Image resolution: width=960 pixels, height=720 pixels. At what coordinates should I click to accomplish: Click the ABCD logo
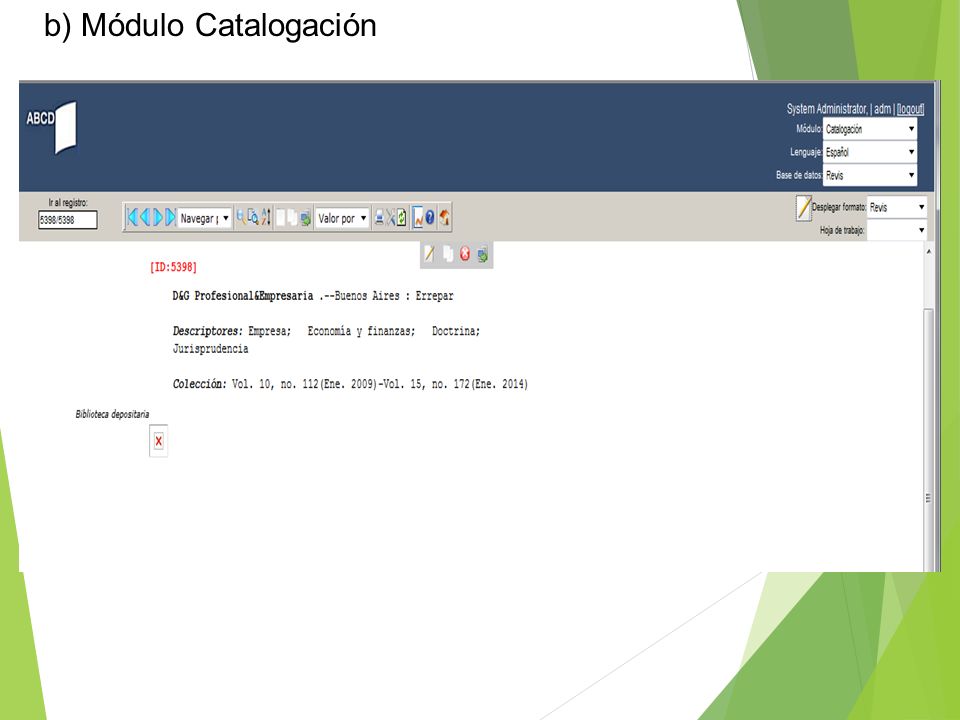[x=52, y=127]
